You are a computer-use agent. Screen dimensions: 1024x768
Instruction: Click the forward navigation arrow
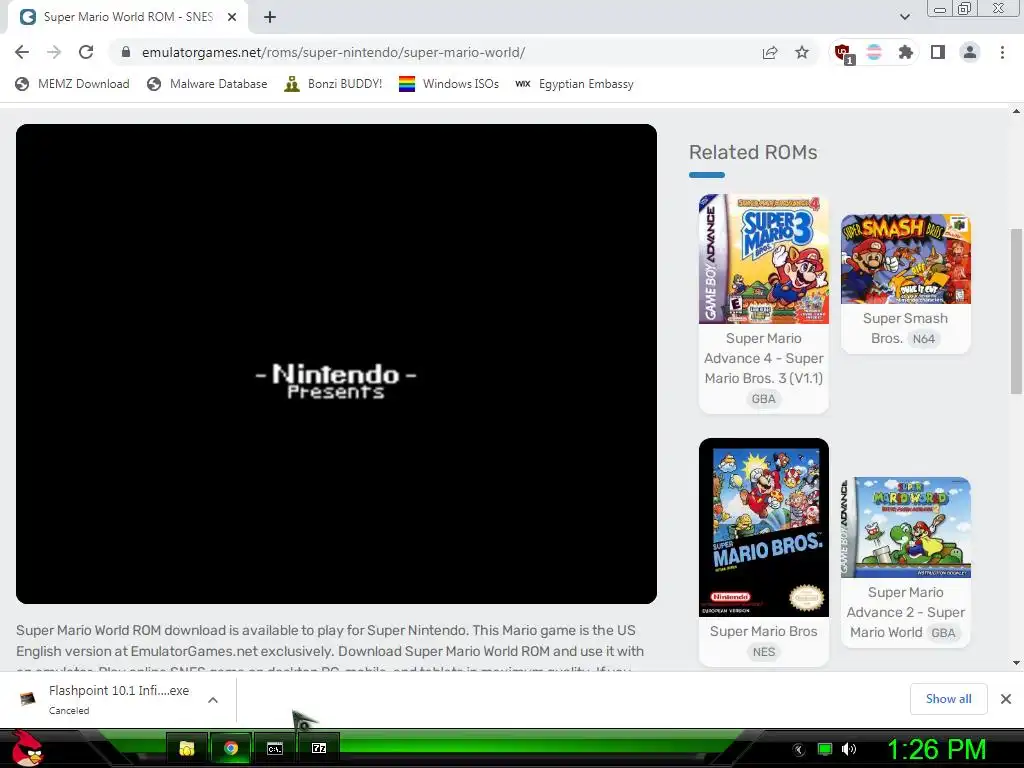(x=54, y=52)
